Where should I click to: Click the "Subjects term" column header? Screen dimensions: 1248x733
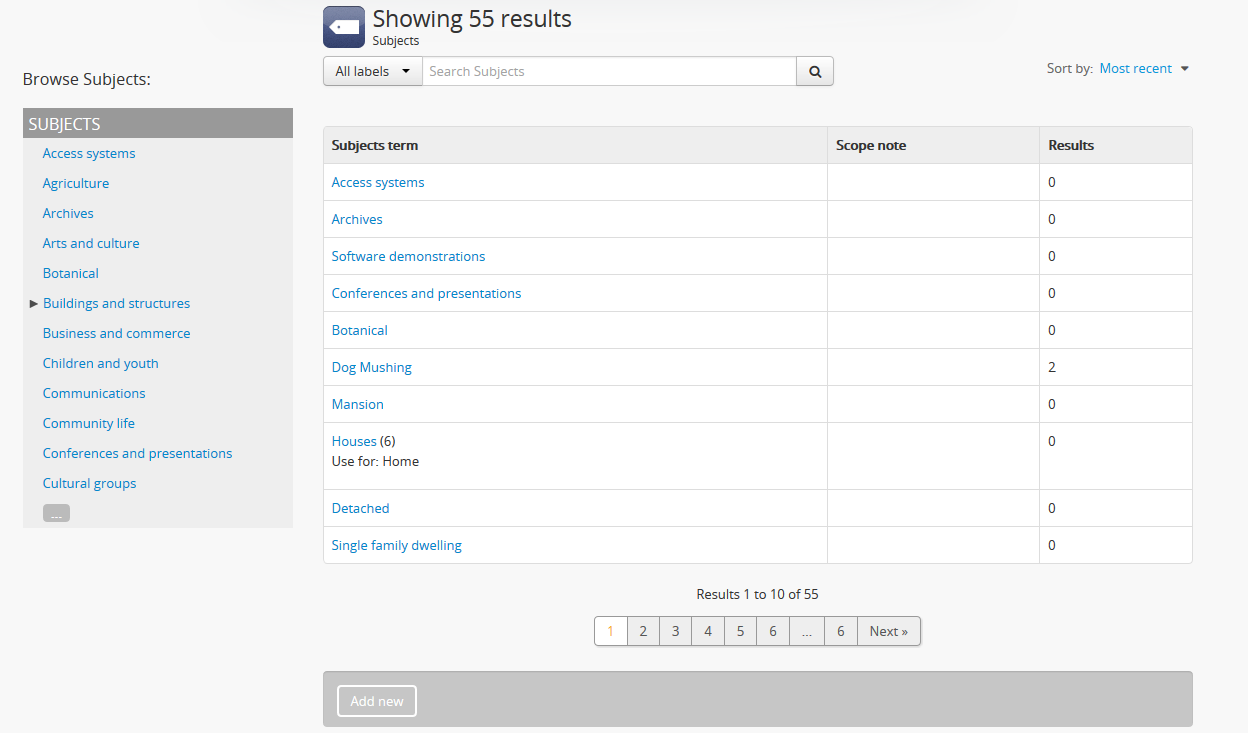[375, 145]
